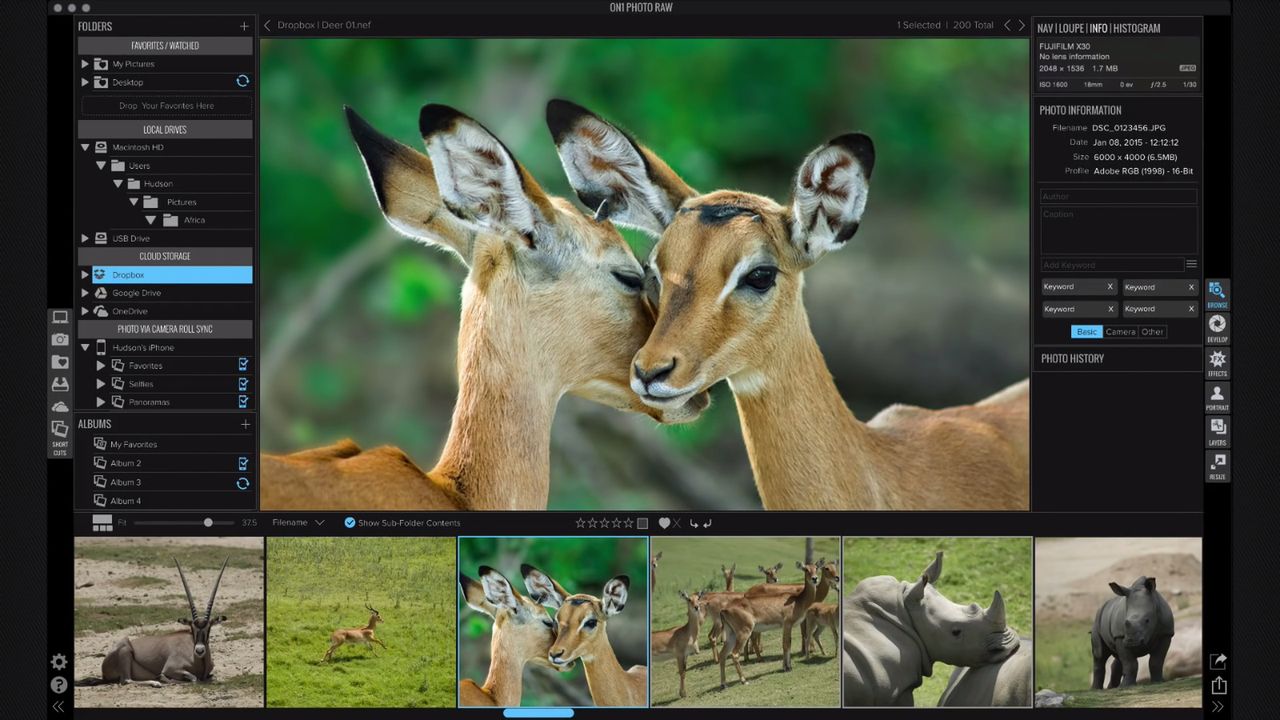Collapse the Hudson folder
The image size is (1280, 720).
[x=118, y=183]
